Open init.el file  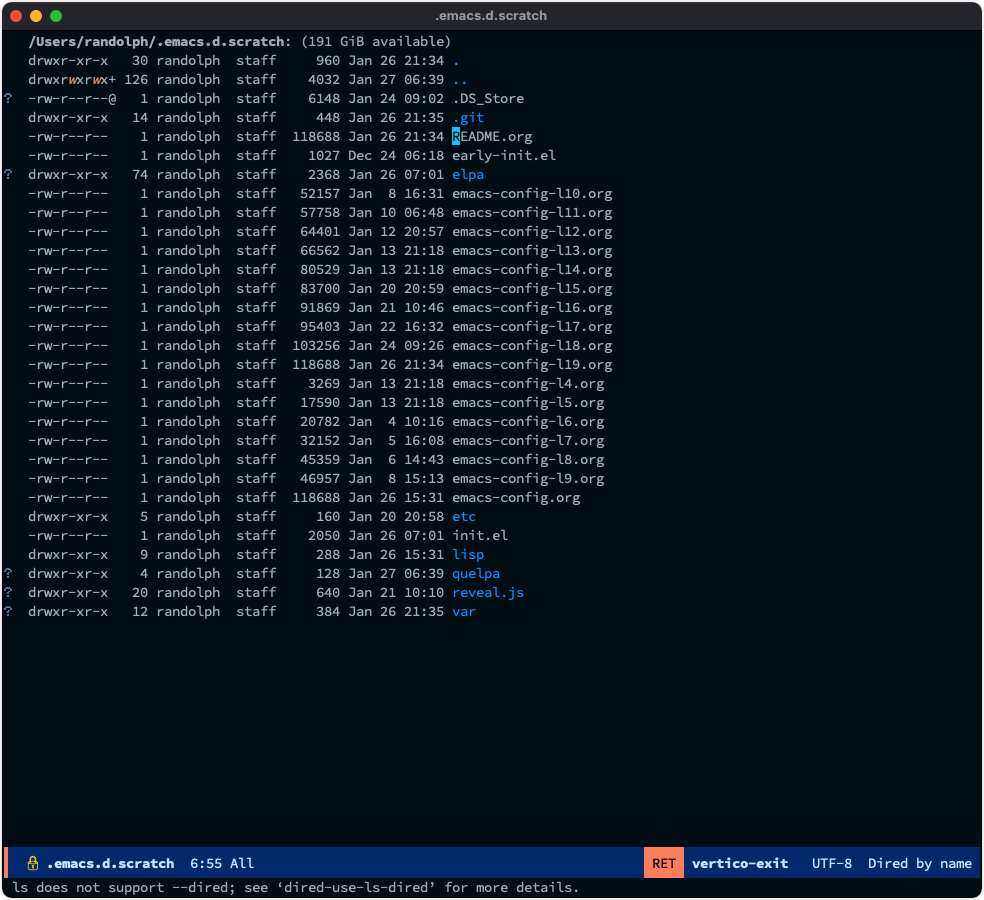coord(480,535)
